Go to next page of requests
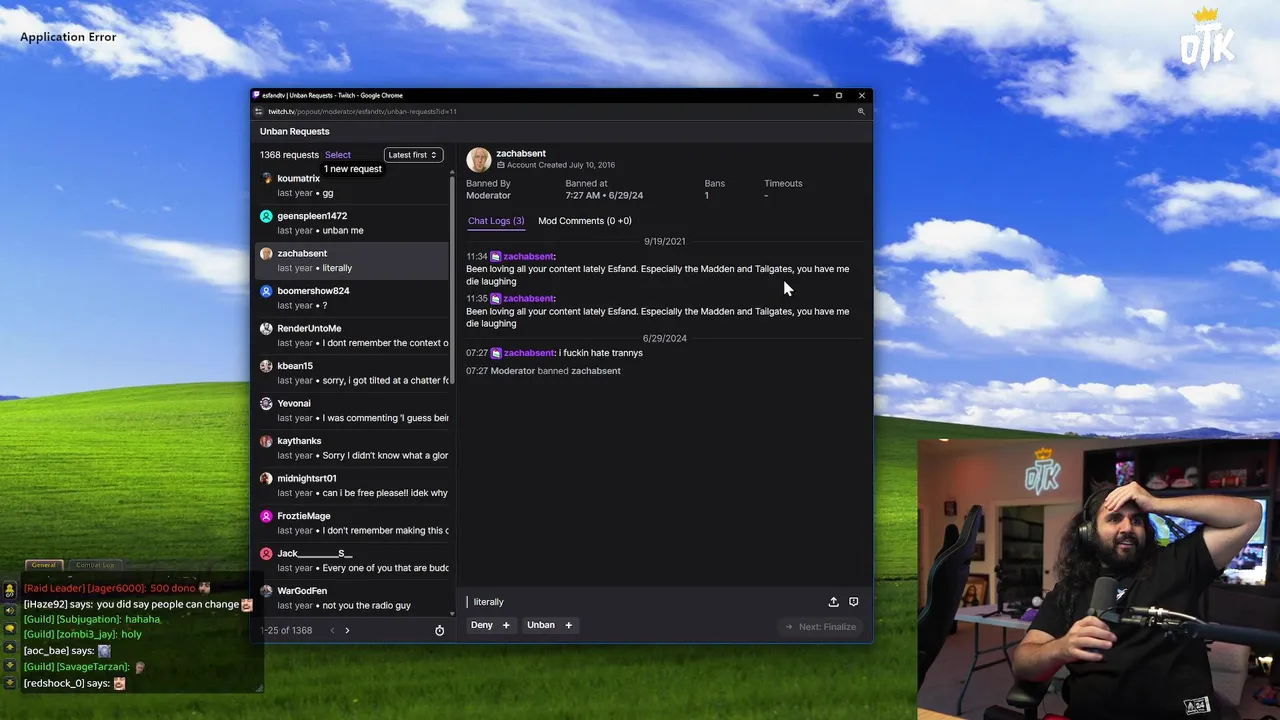The width and height of the screenshot is (1280, 720). (347, 630)
